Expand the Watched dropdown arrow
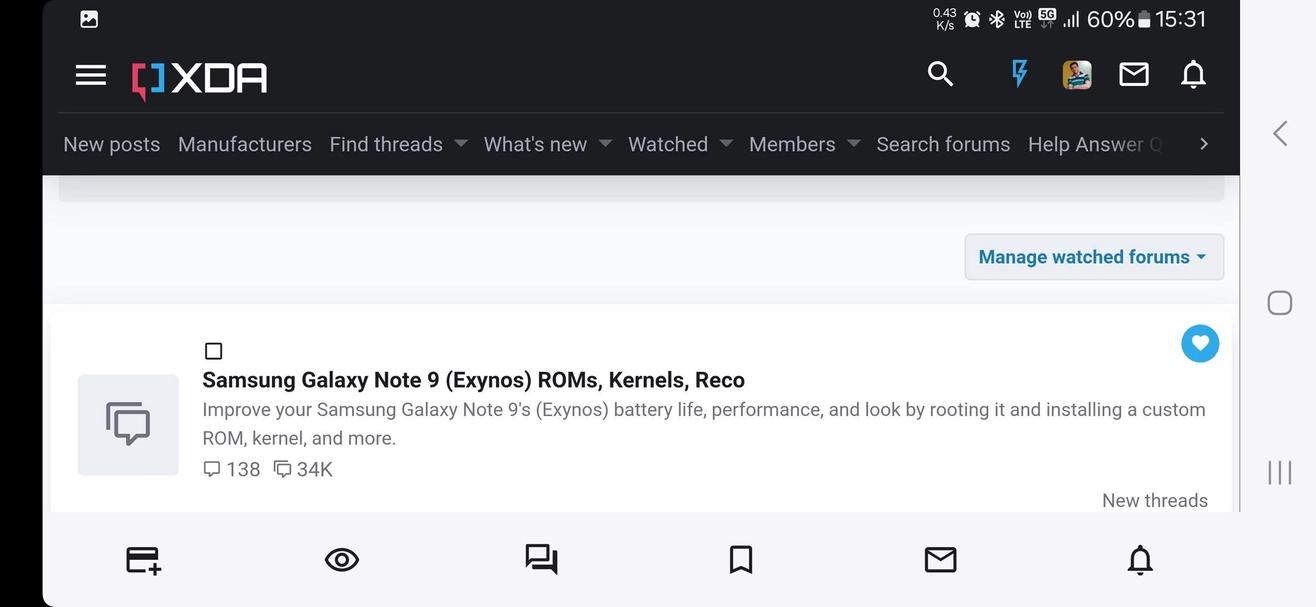This screenshot has width=1316, height=607. 726,144
